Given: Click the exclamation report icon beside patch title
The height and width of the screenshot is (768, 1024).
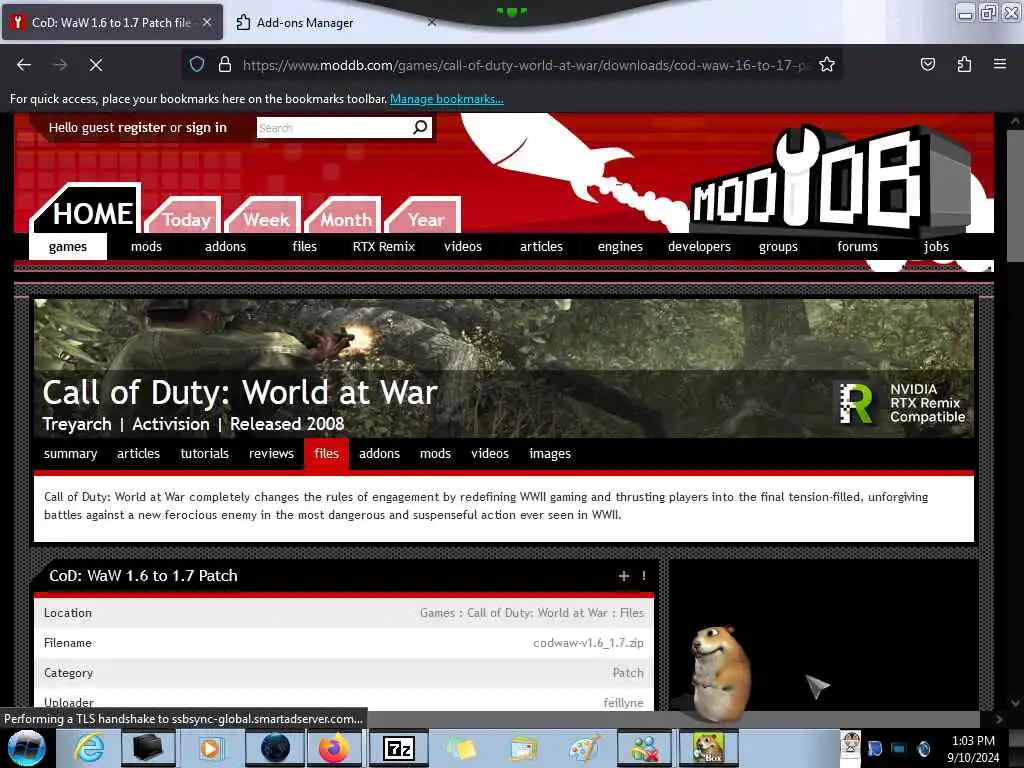Looking at the screenshot, I should [x=644, y=575].
